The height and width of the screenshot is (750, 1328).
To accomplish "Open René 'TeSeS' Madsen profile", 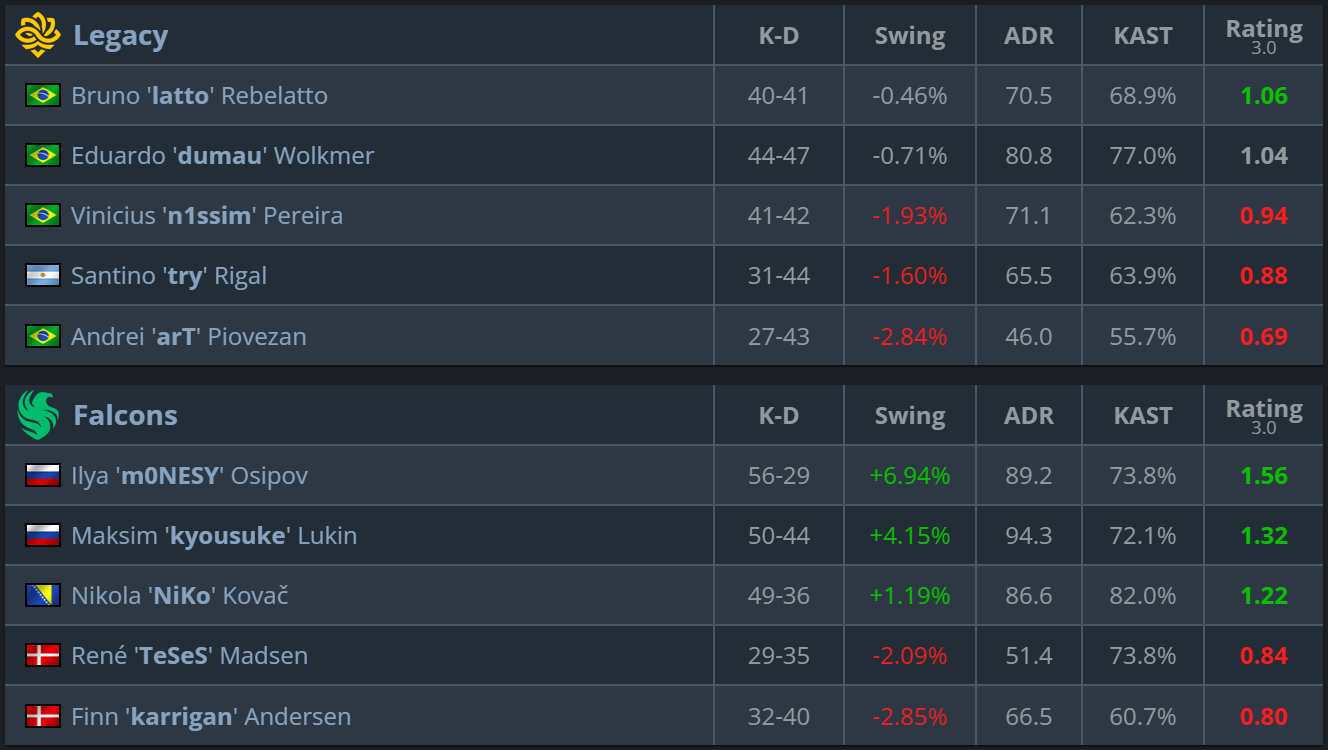I will 190,656.
